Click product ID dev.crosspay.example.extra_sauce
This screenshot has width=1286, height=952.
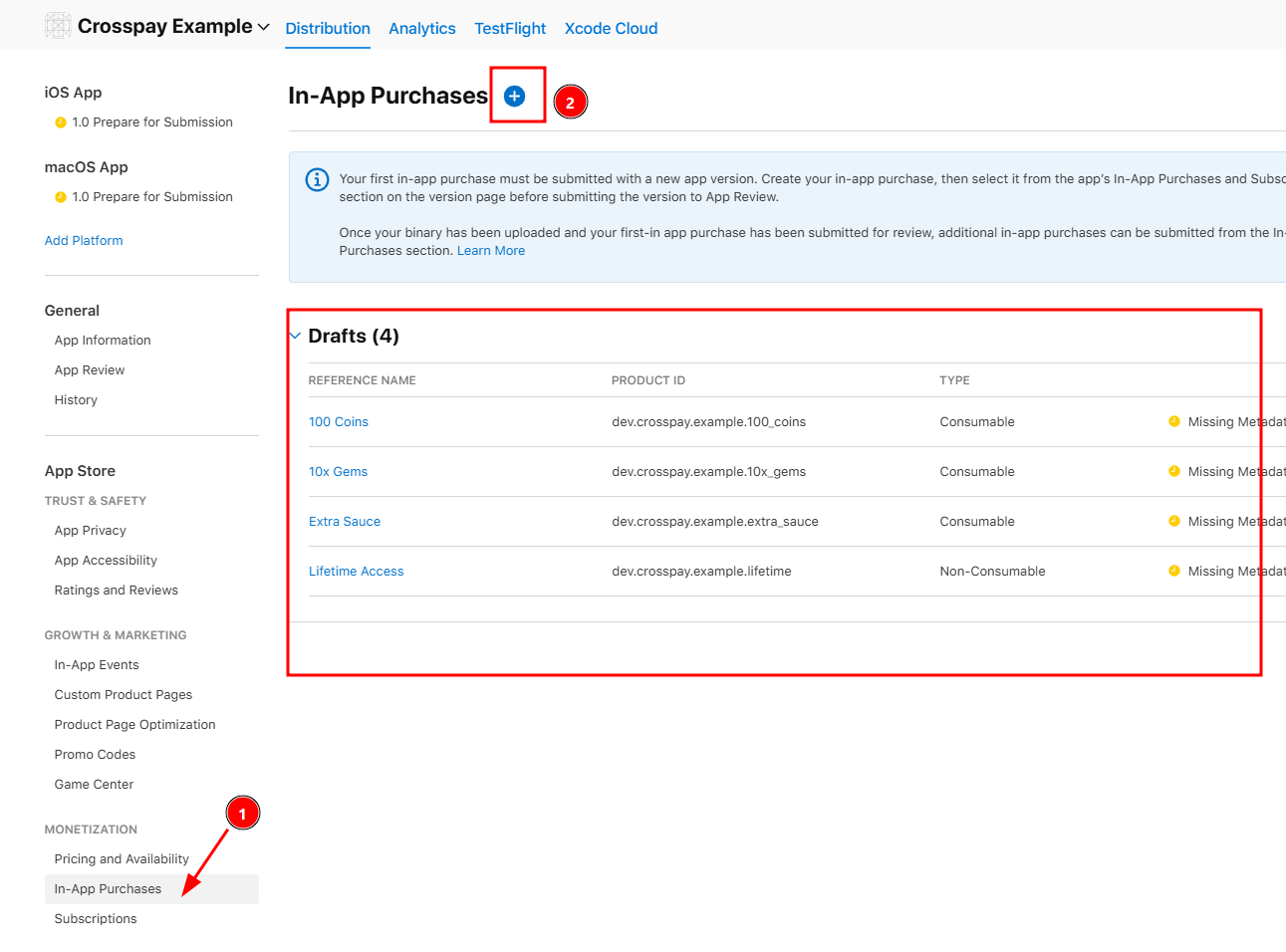715,522
